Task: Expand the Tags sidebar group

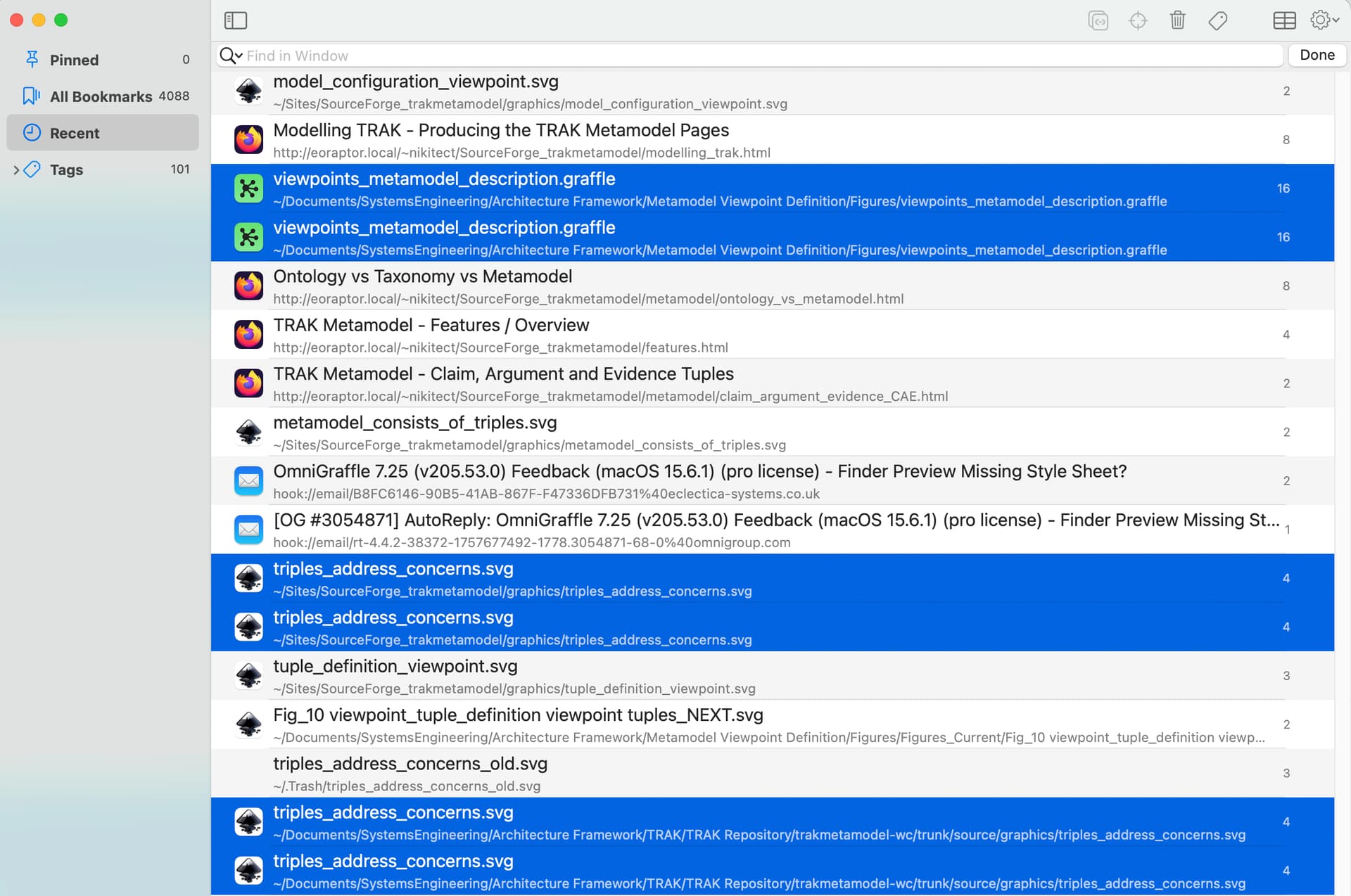Action: coord(16,169)
